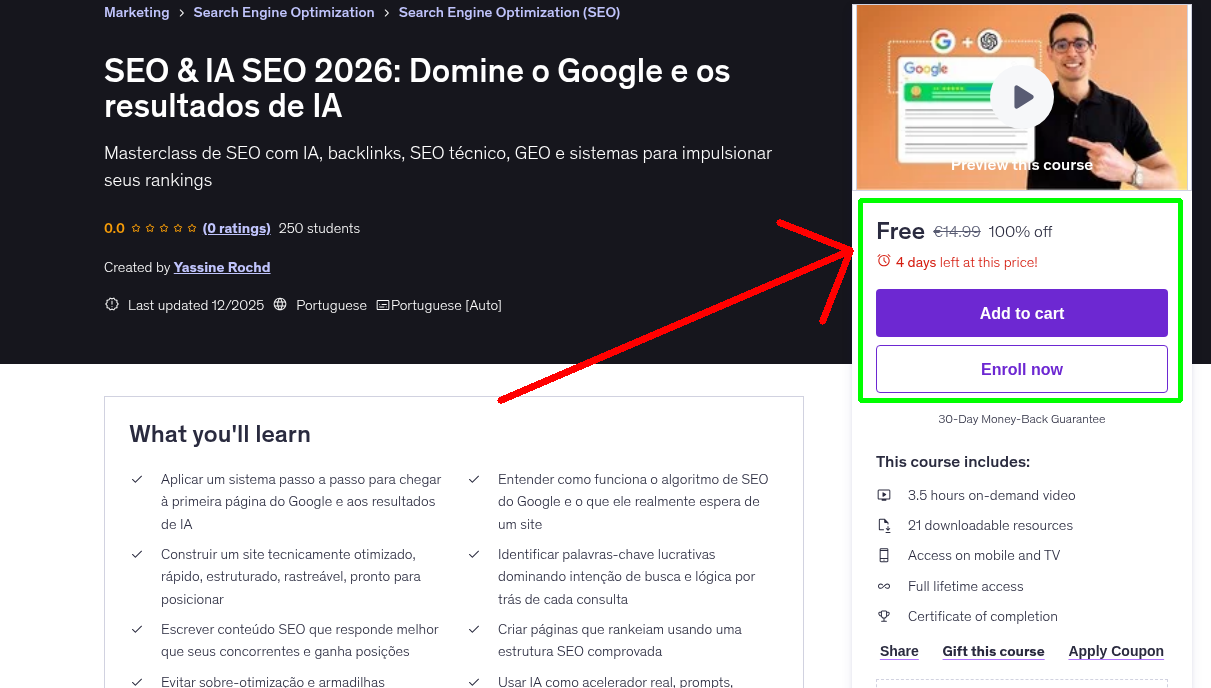Image resolution: width=1211 pixels, height=688 pixels.
Task: Click the clock icon beside Last updated
Action: [x=111, y=305]
